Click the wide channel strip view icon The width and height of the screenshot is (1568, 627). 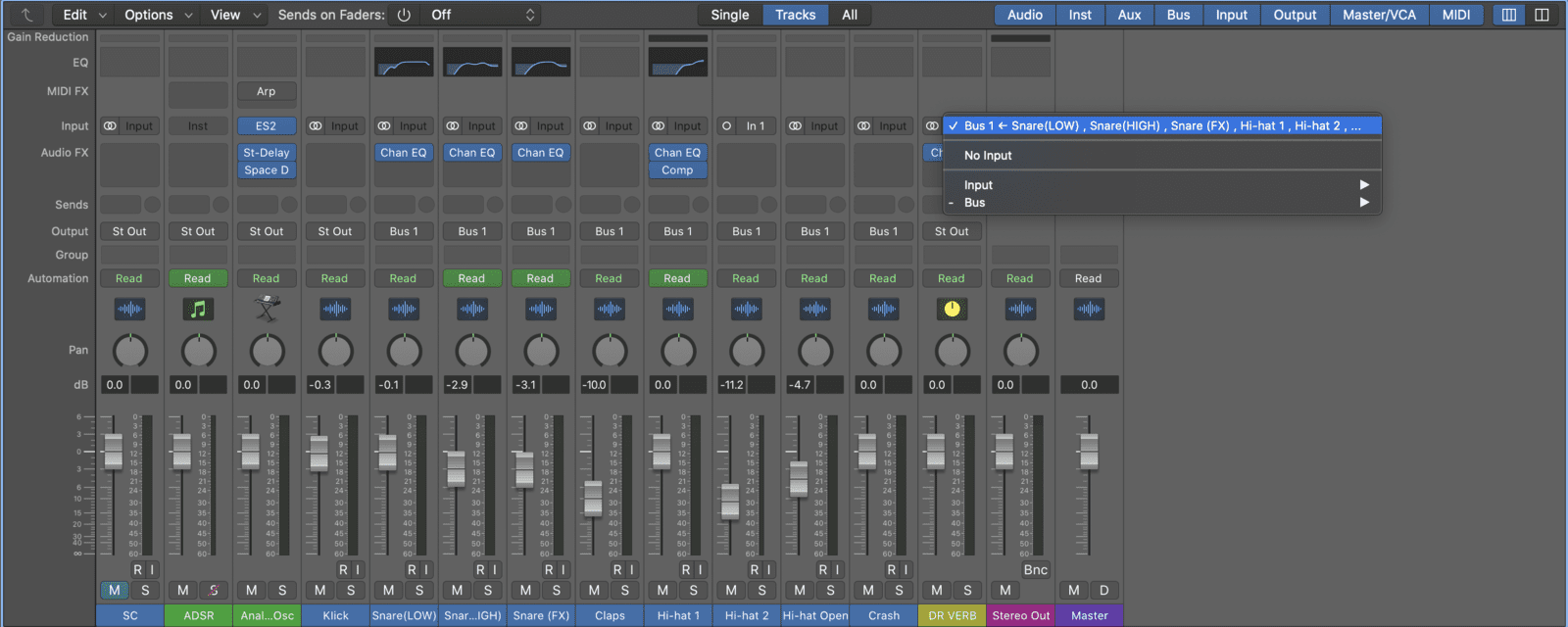pos(1542,15)
